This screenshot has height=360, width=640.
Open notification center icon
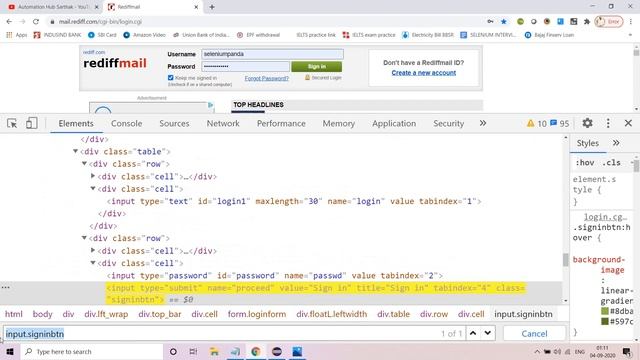pos(627,351)
